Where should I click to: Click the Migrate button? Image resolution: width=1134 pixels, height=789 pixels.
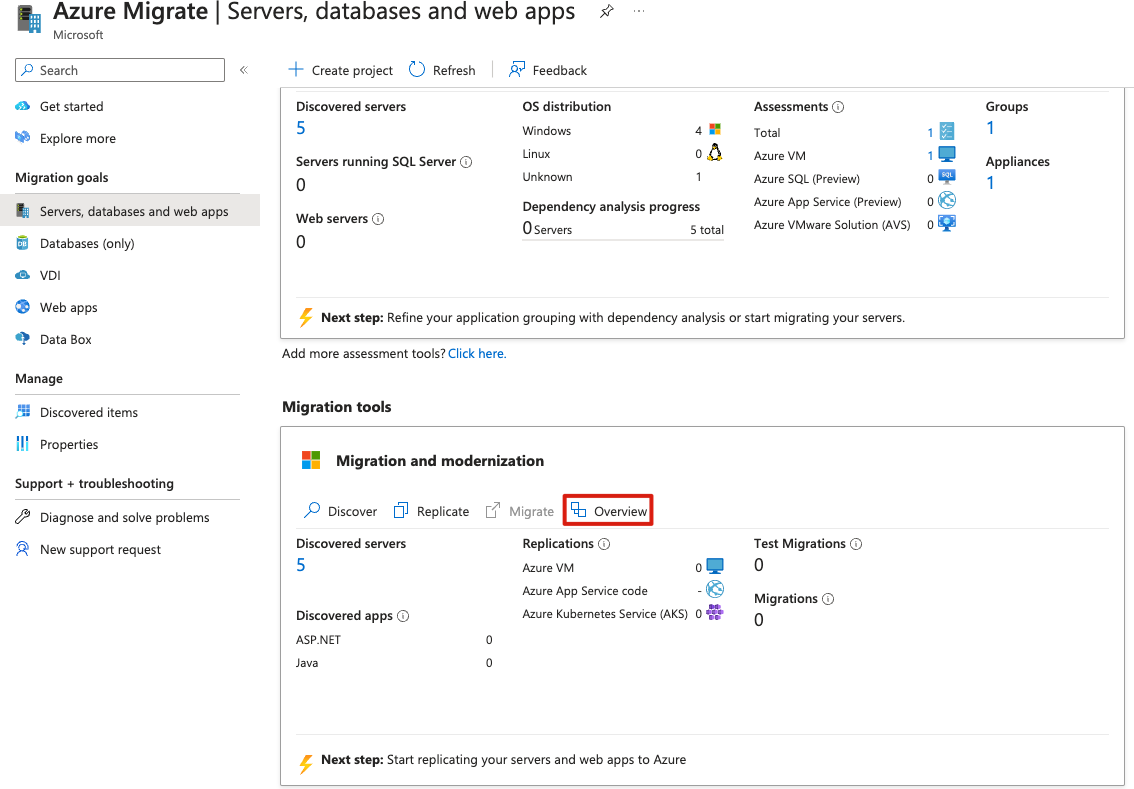tap(519, 511)
